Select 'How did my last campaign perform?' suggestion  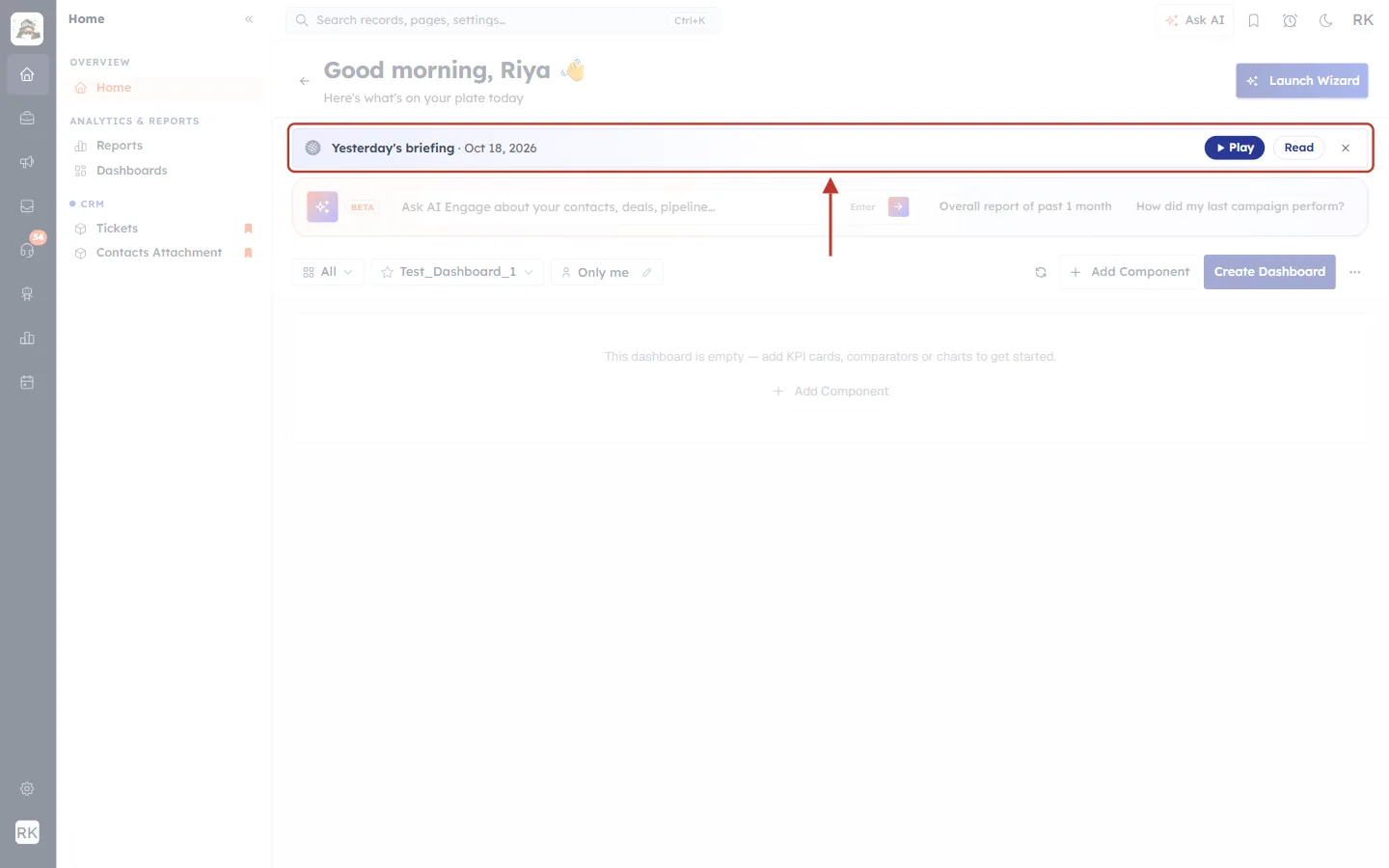coord(1239,206)
